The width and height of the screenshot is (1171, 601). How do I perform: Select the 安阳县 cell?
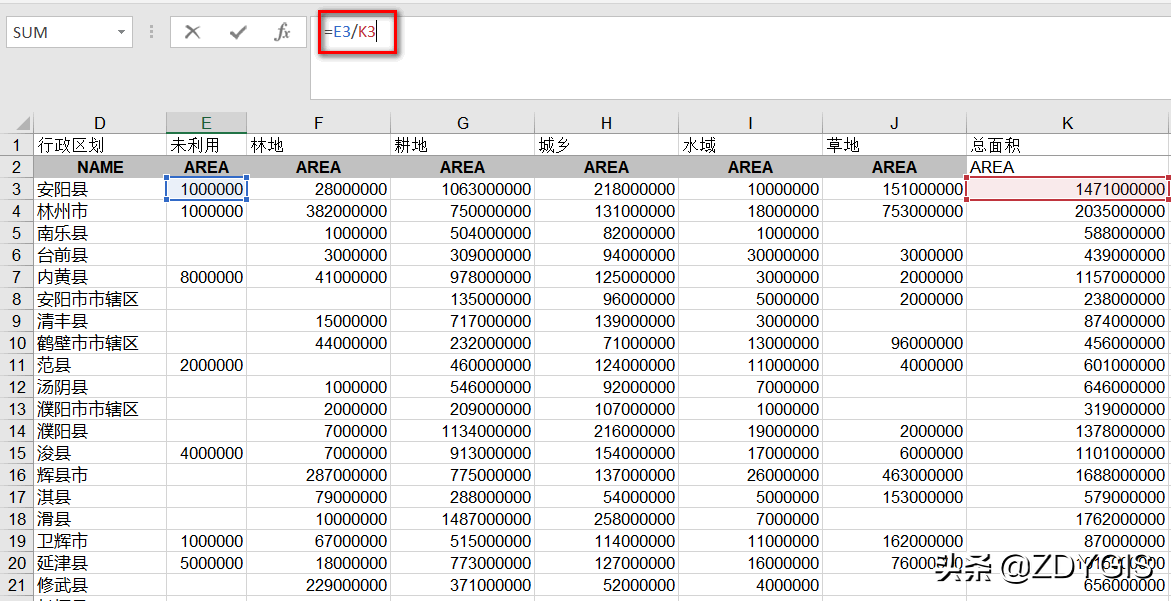(x=100, y=190)
